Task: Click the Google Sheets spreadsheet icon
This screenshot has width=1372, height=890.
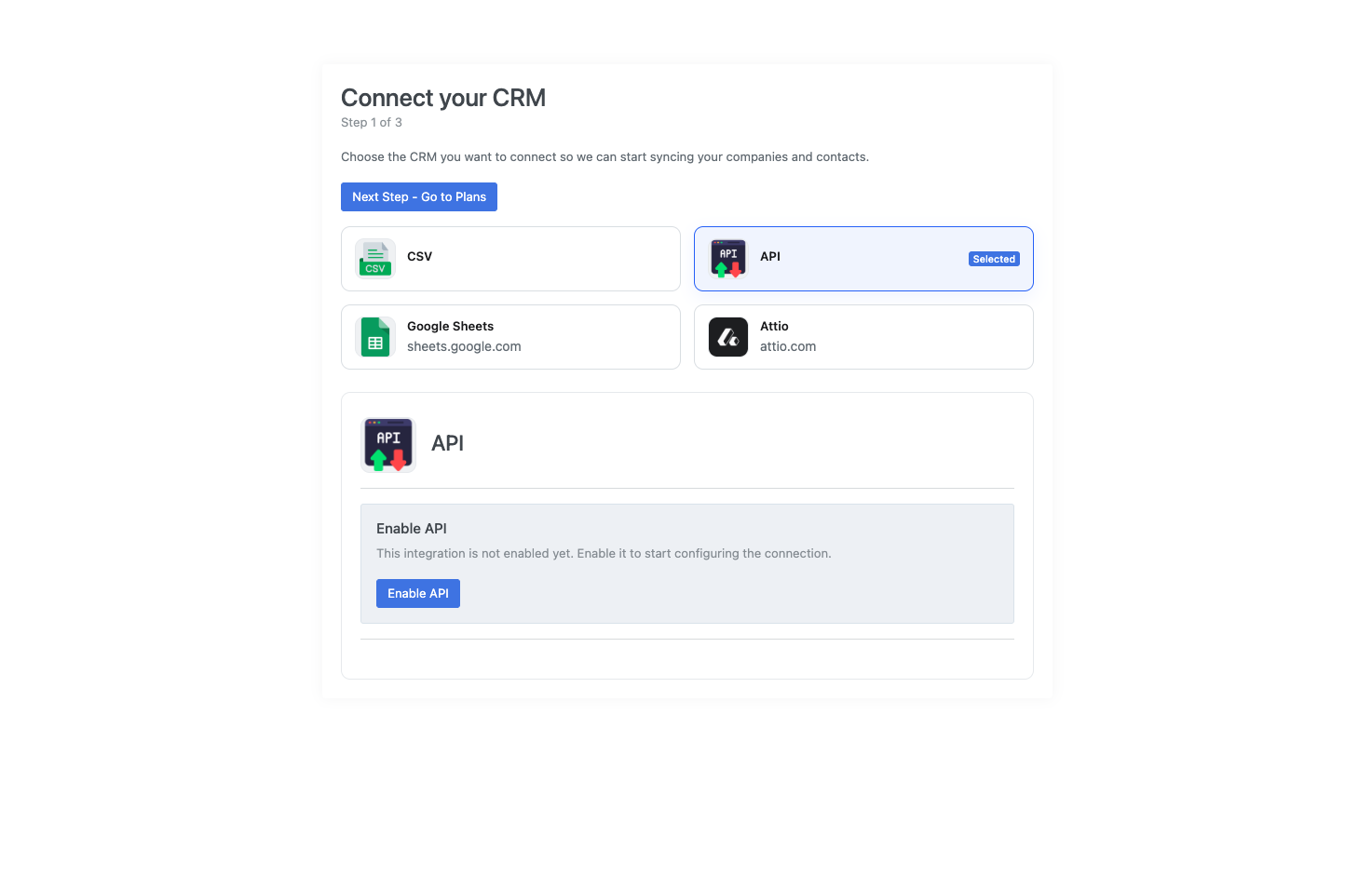Action: pos(375,337)
